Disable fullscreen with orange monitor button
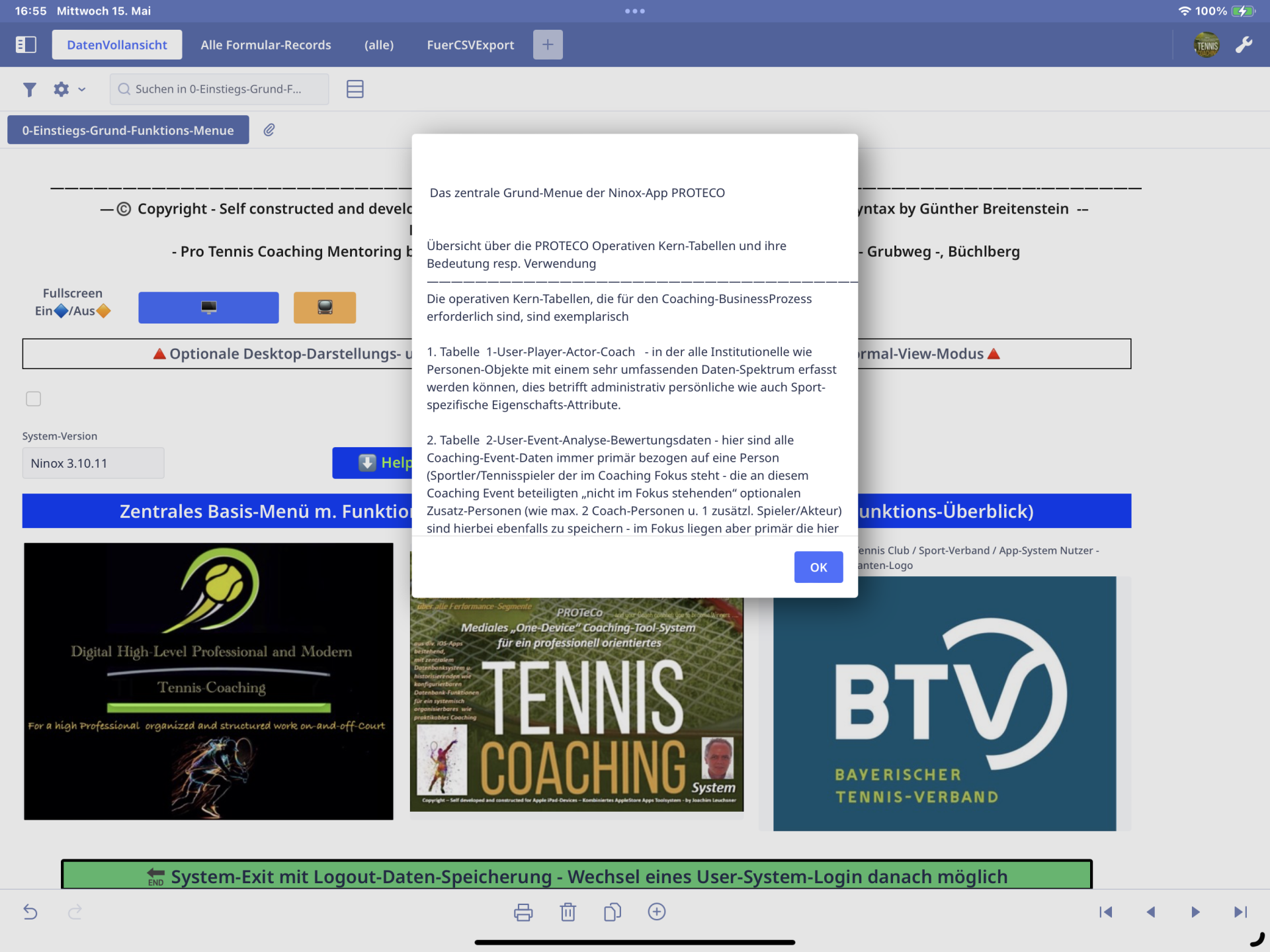Image resolution: width=1270 pixels, height=952 pixels. pos(324,308)
